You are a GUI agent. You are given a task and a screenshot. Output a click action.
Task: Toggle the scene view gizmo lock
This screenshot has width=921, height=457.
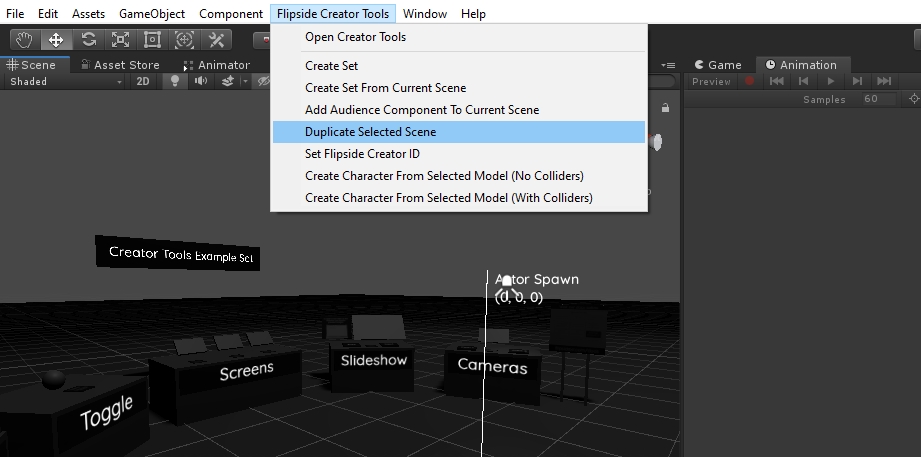[665, 108]
